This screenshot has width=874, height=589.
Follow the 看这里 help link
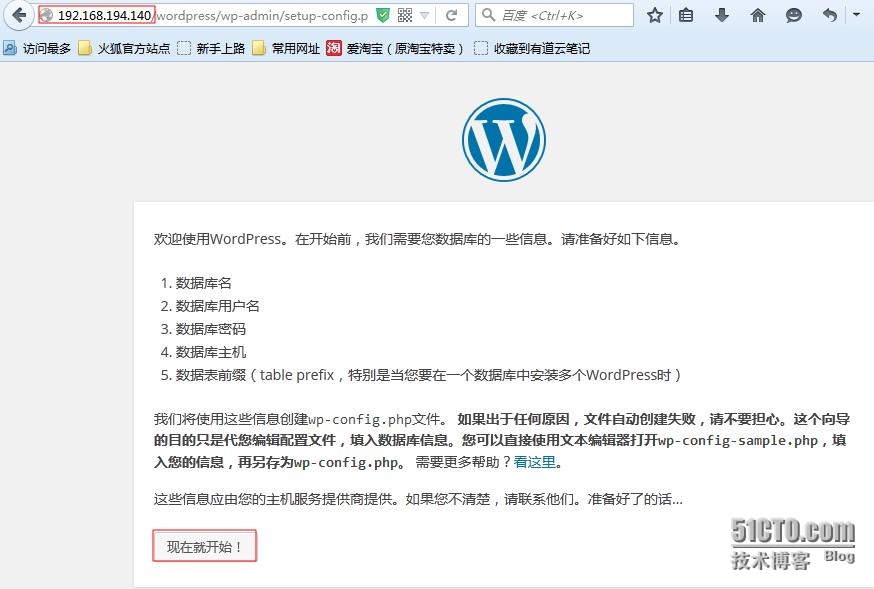(x=535, y=462)
